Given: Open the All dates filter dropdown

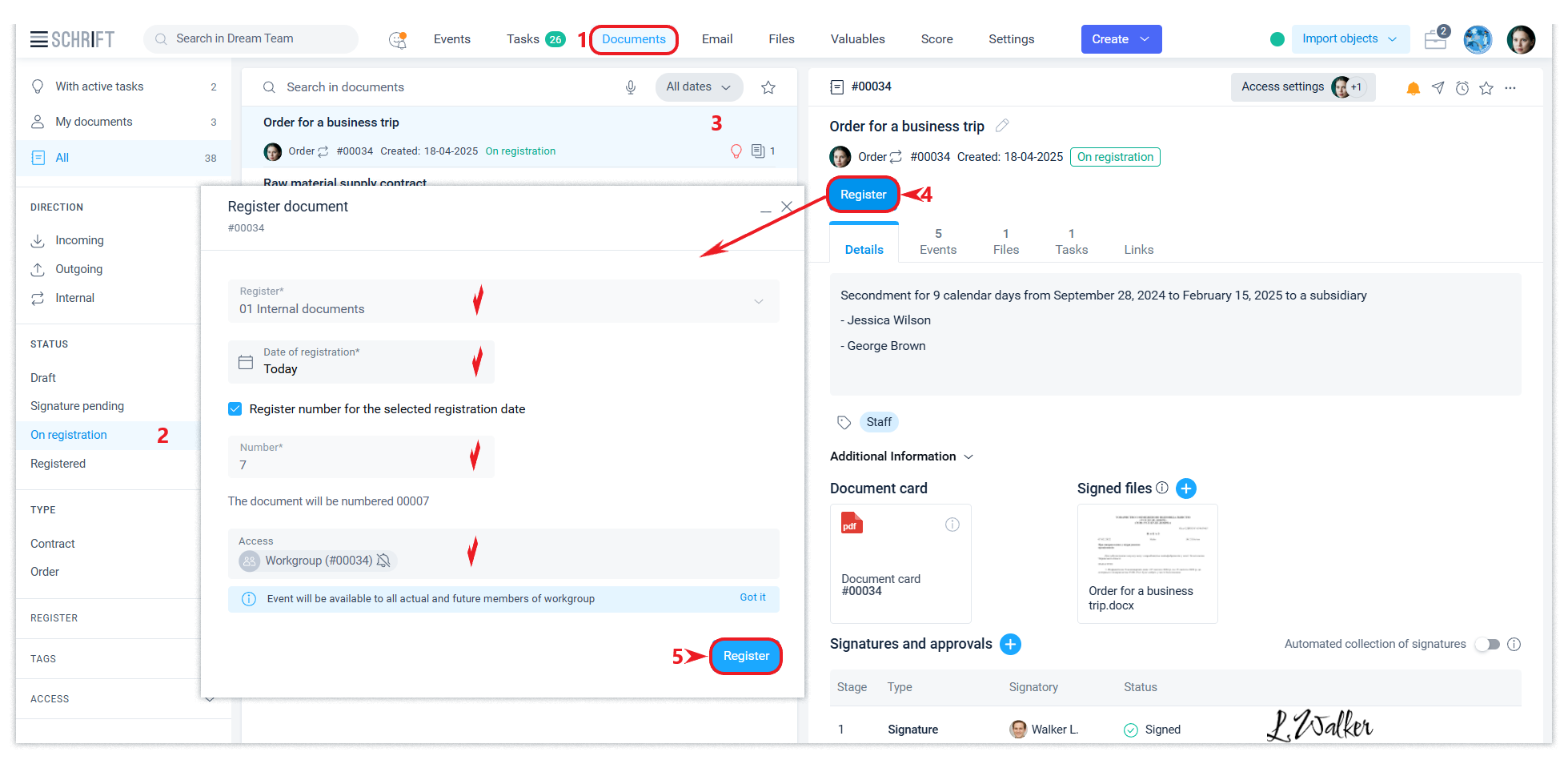Looking at the screenshot, I should click(698, 87).
